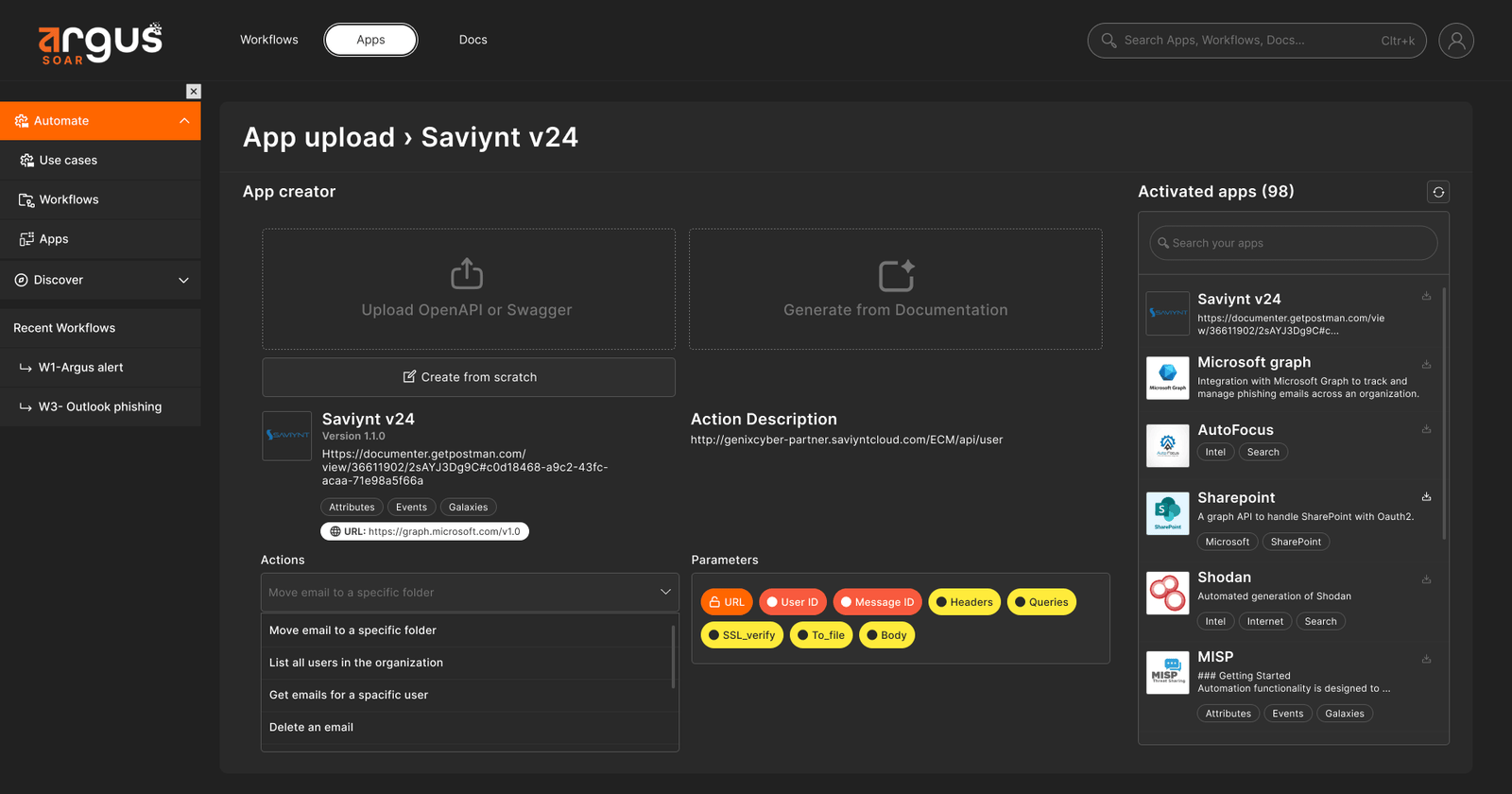This screenshot has width=1512, height=794.
Task: Toggle the Headers parameter chip
Action: (x=964, y=602)
